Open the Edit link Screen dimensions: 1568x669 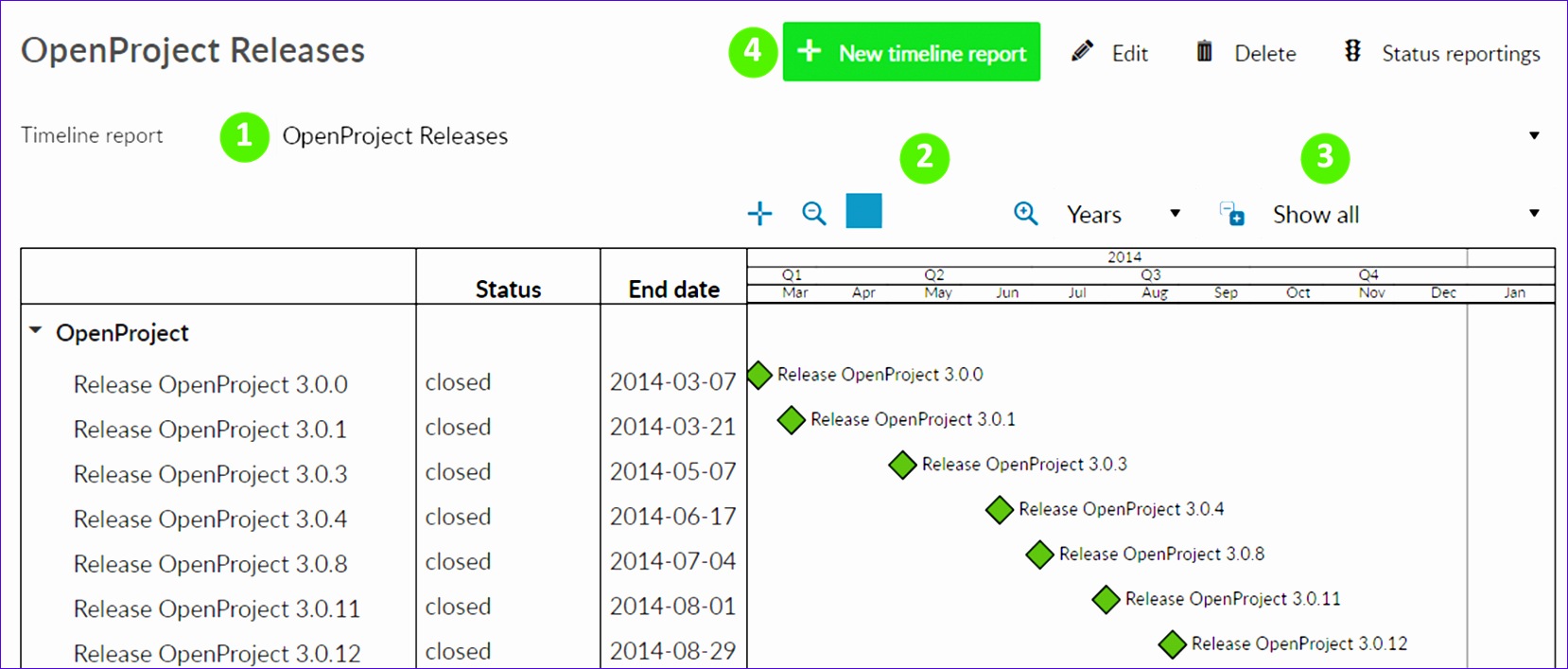click(1129, 53)
